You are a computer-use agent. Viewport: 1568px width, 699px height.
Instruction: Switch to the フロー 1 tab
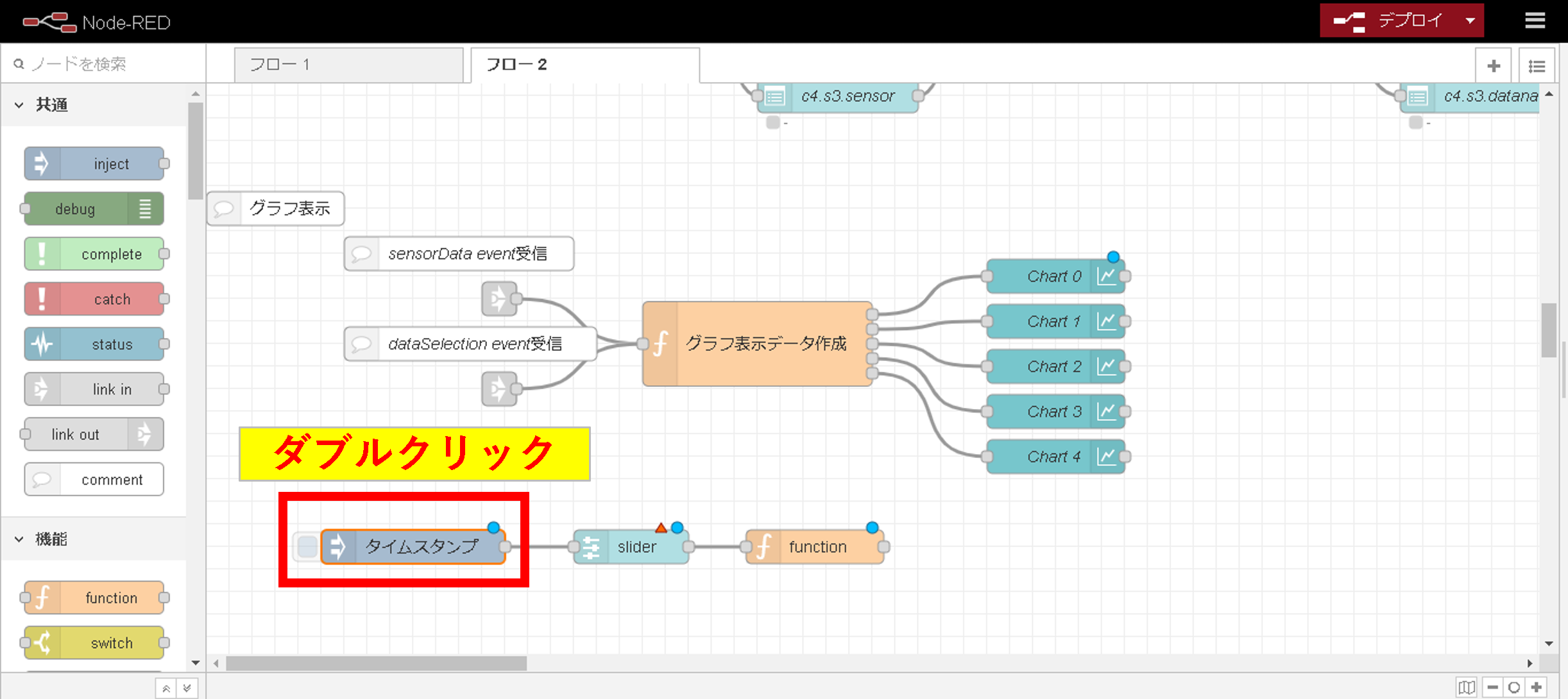click(348, 65)
